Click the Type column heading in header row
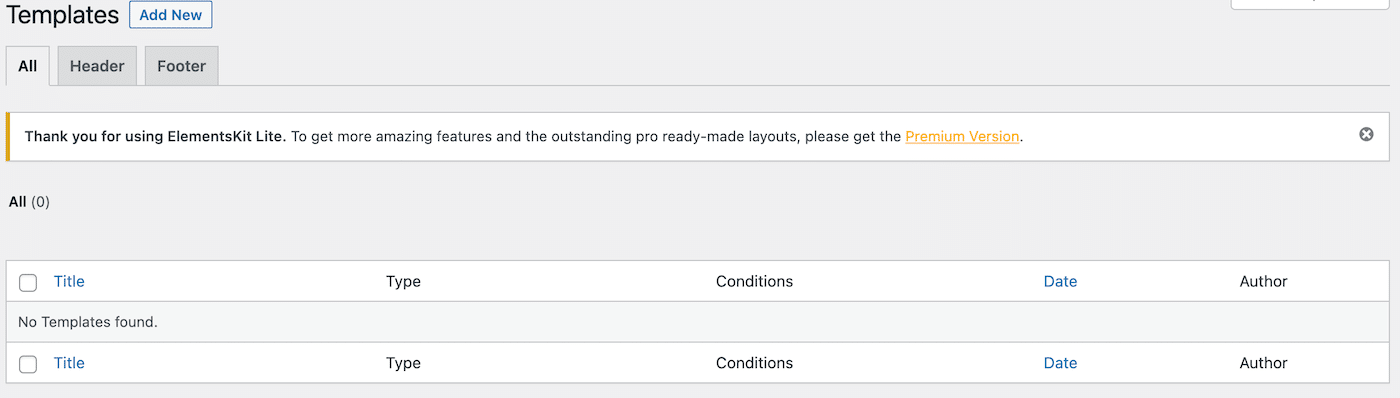Image resolution: width=1400 pixels, height=398 pixels. coord(403,281)
